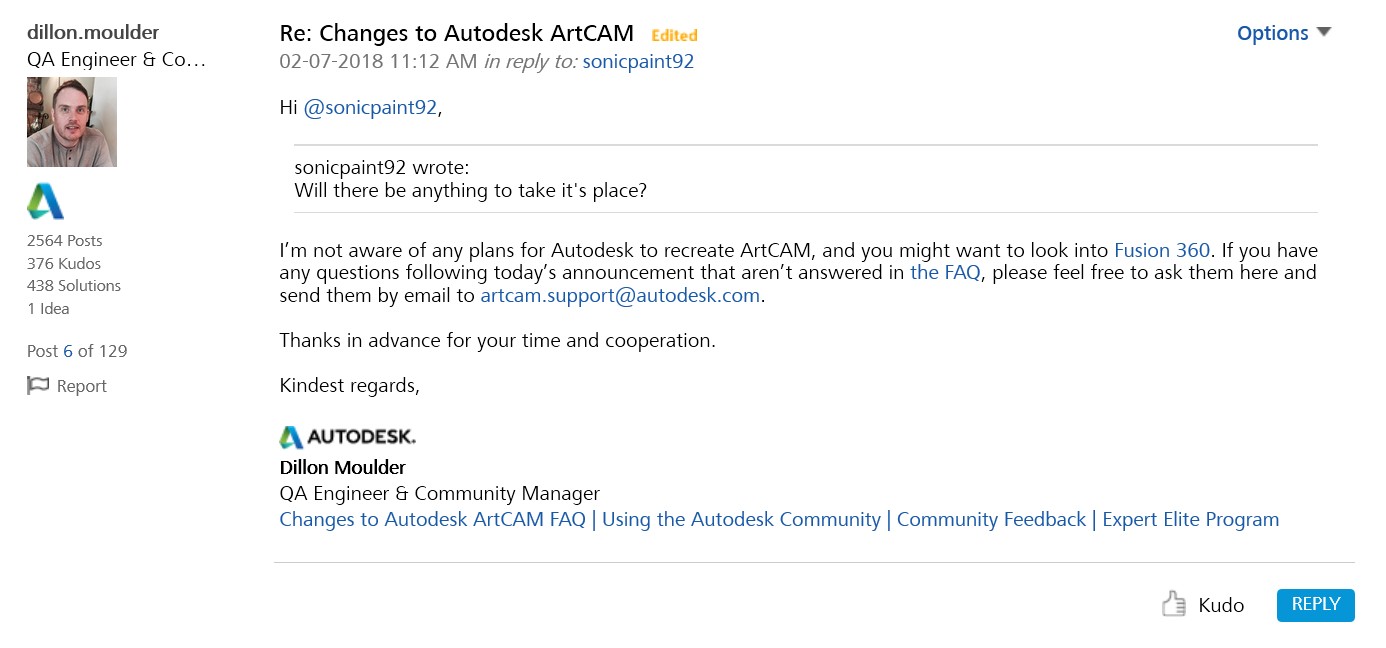The image size is (1386, 648).
Task: Click the Kudo thumbs-up icon
Action: coord(1173,604)
